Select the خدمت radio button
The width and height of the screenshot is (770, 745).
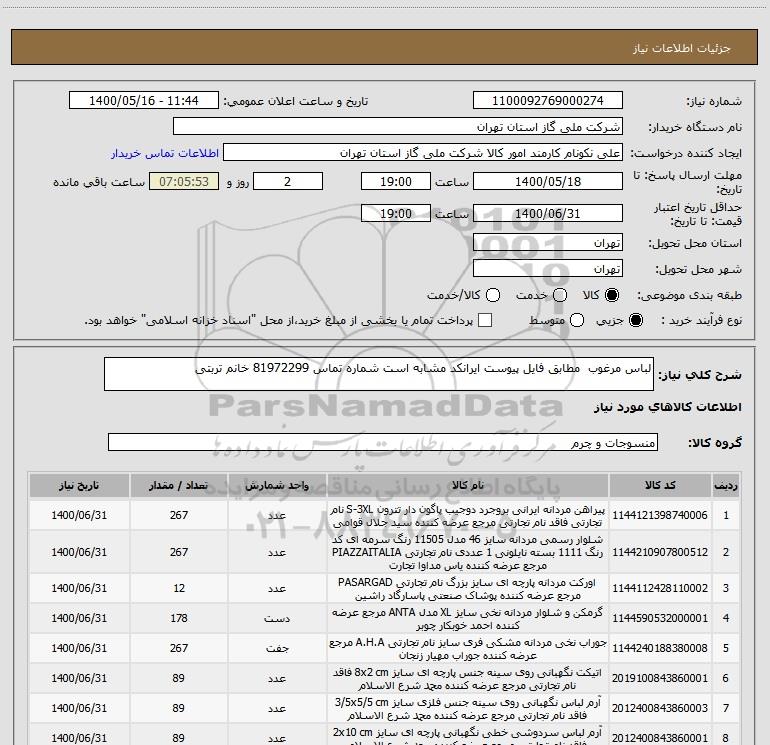click(560, 295)
